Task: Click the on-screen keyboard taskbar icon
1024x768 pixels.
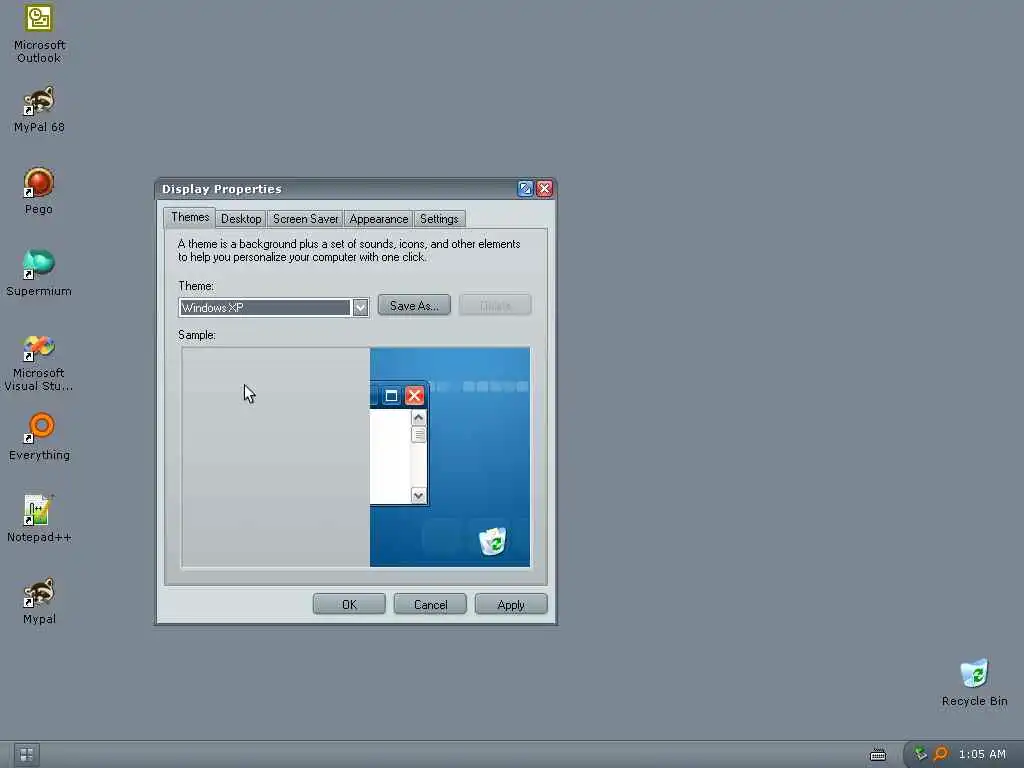Action: 878,755
